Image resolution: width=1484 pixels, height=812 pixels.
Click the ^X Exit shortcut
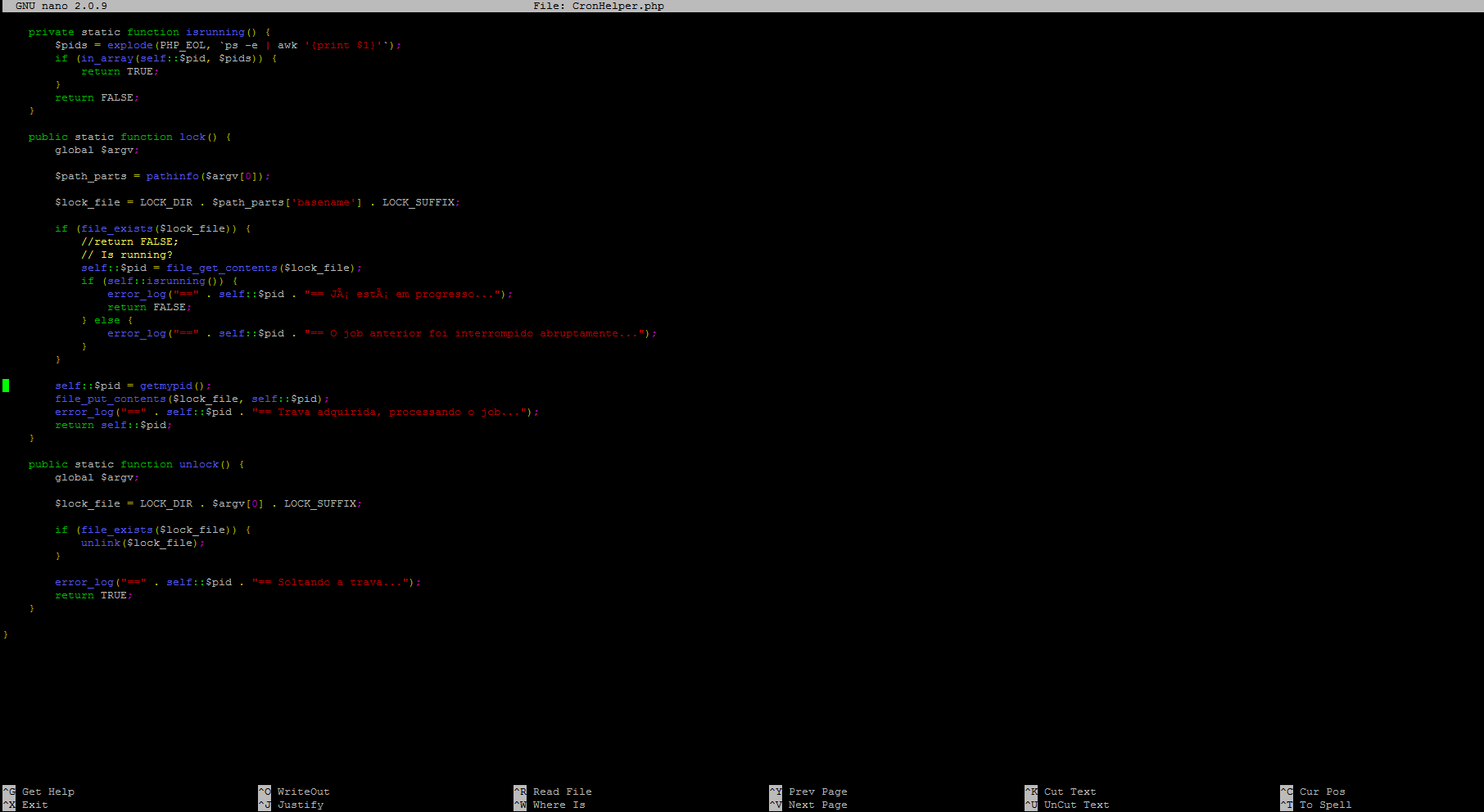(x=25, y=805)
